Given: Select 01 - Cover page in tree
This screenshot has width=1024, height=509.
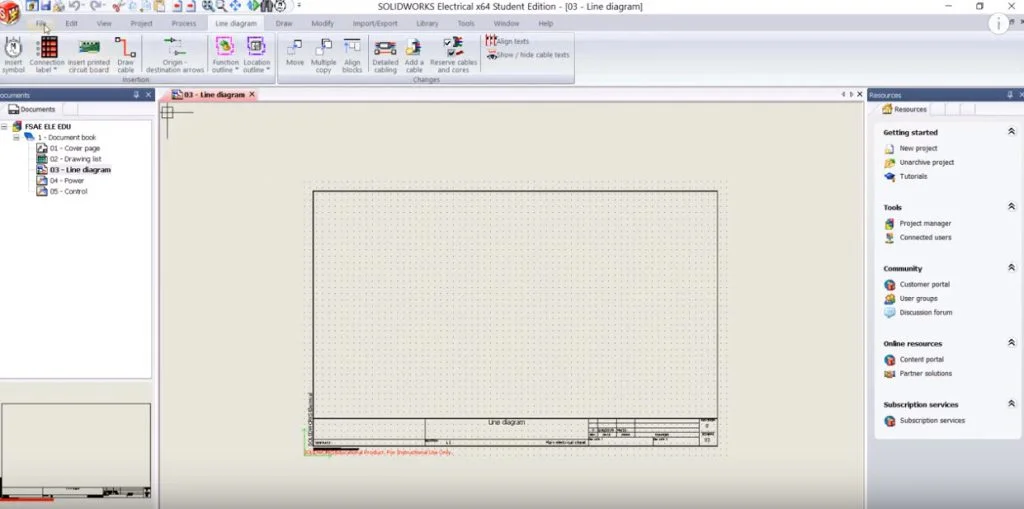Looking at the screenshot, I should click(68, 148).
